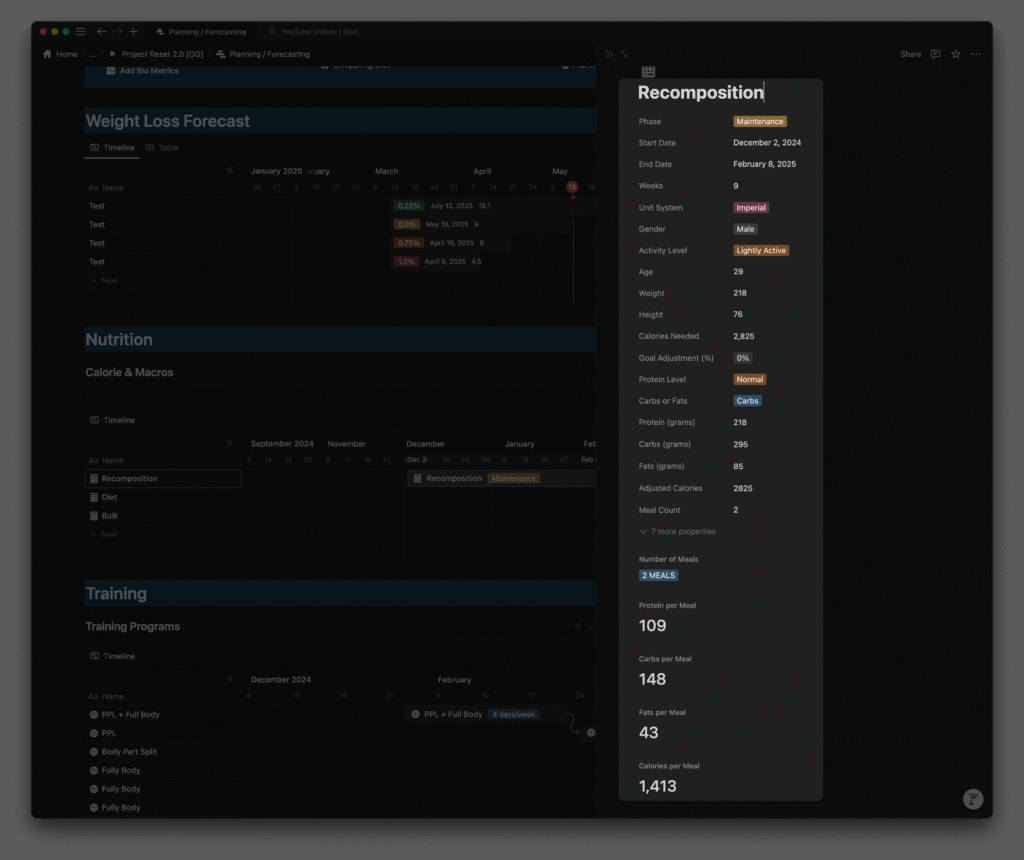Image resolution: width=1024 pixels, height=860 pixels.
Task: Open the Phase Maintenance select dropdown
Action: click(759, 122)
